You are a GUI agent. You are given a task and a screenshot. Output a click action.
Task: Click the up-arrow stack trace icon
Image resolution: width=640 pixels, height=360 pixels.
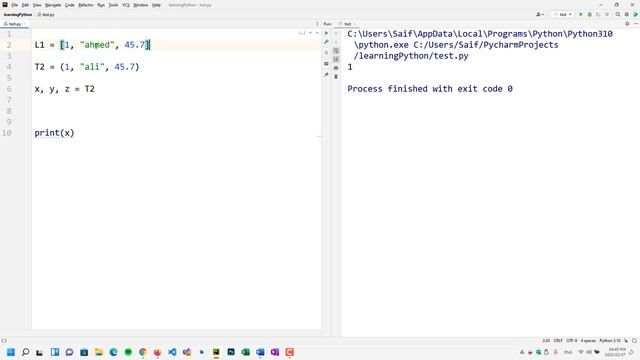(336, 33)
